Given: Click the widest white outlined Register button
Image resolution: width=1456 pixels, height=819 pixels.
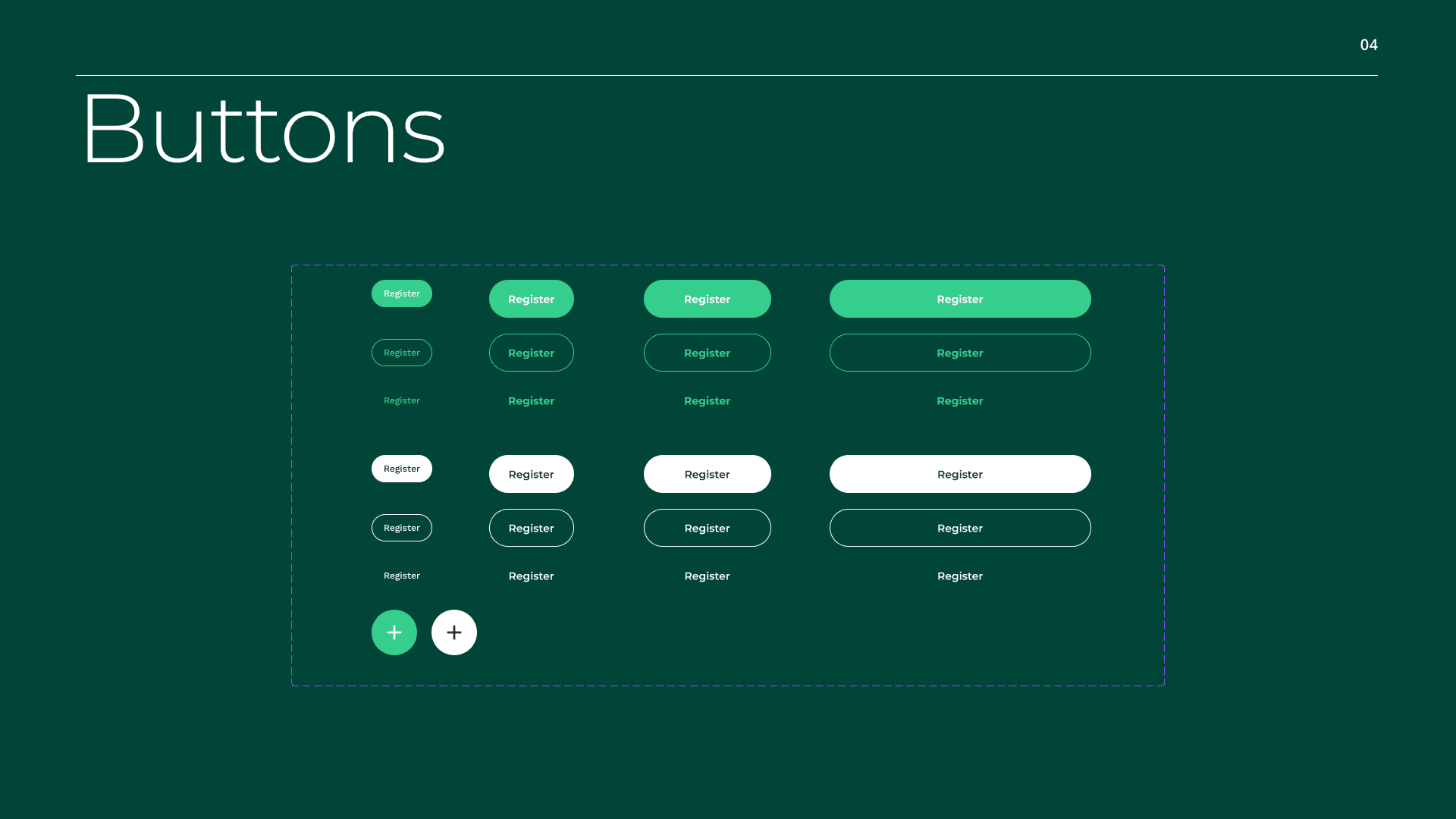Looking at the screenshot, I should pyautogui.click(x=960, y=528).
